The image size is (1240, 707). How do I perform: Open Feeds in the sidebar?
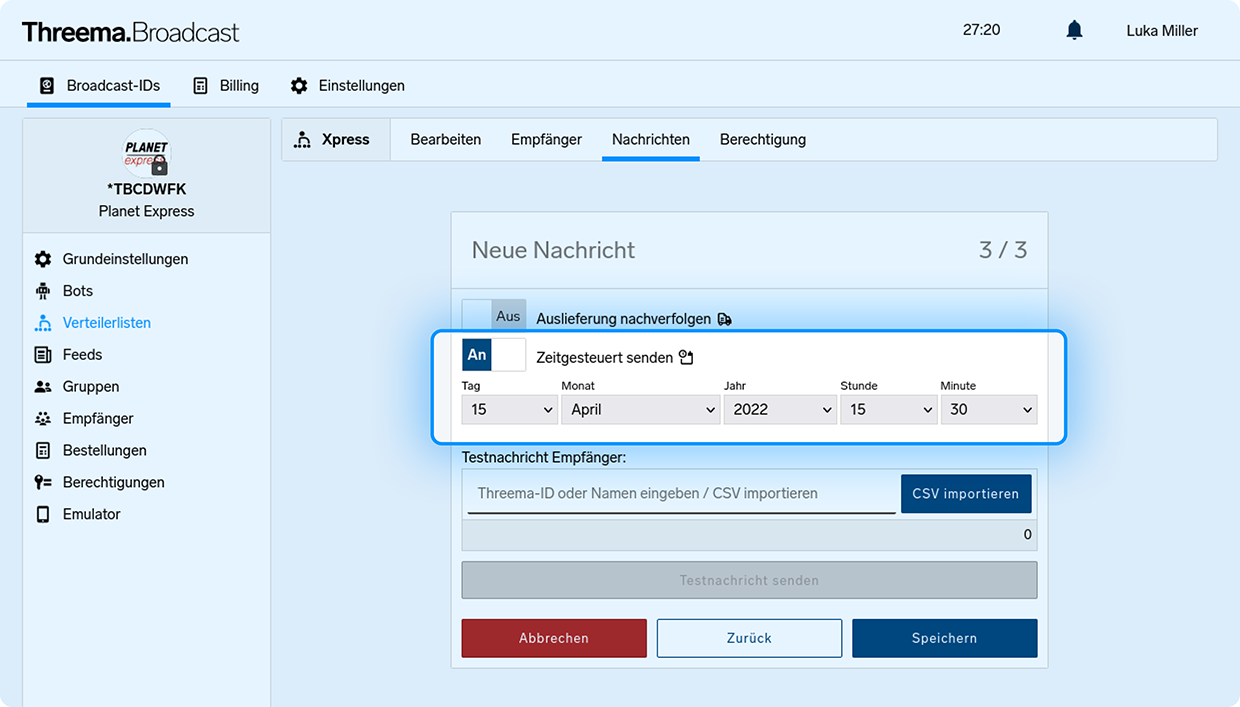82,355
